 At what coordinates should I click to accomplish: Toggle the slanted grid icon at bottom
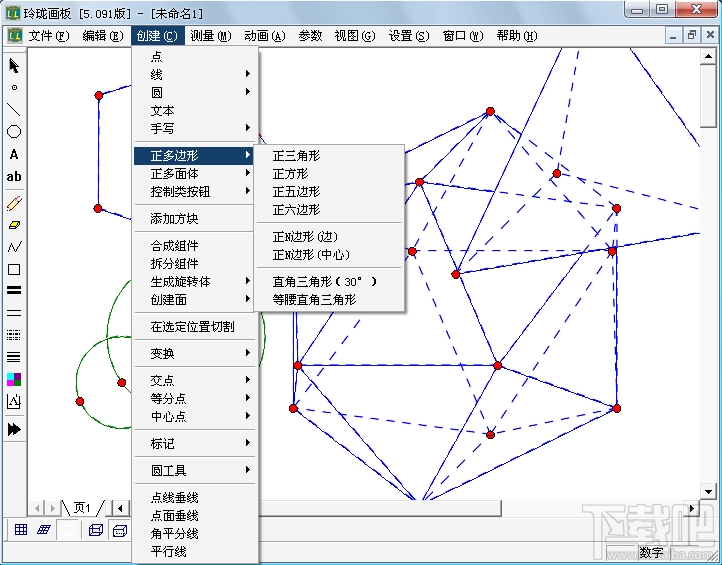[x=44, y=530]
